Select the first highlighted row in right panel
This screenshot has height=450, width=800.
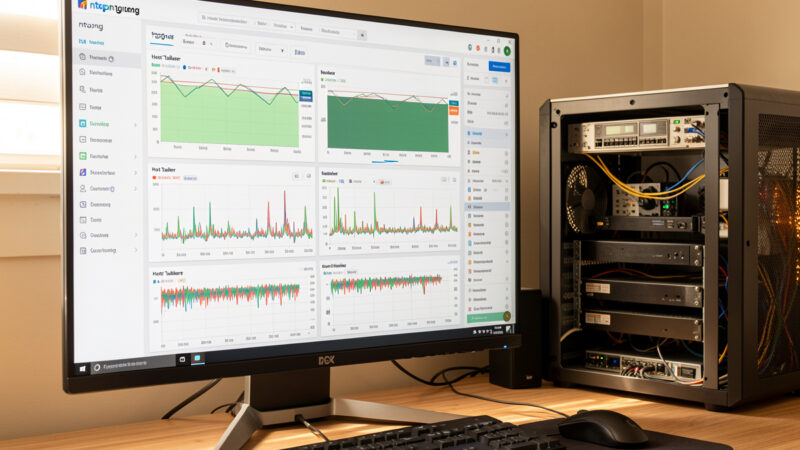487,134
